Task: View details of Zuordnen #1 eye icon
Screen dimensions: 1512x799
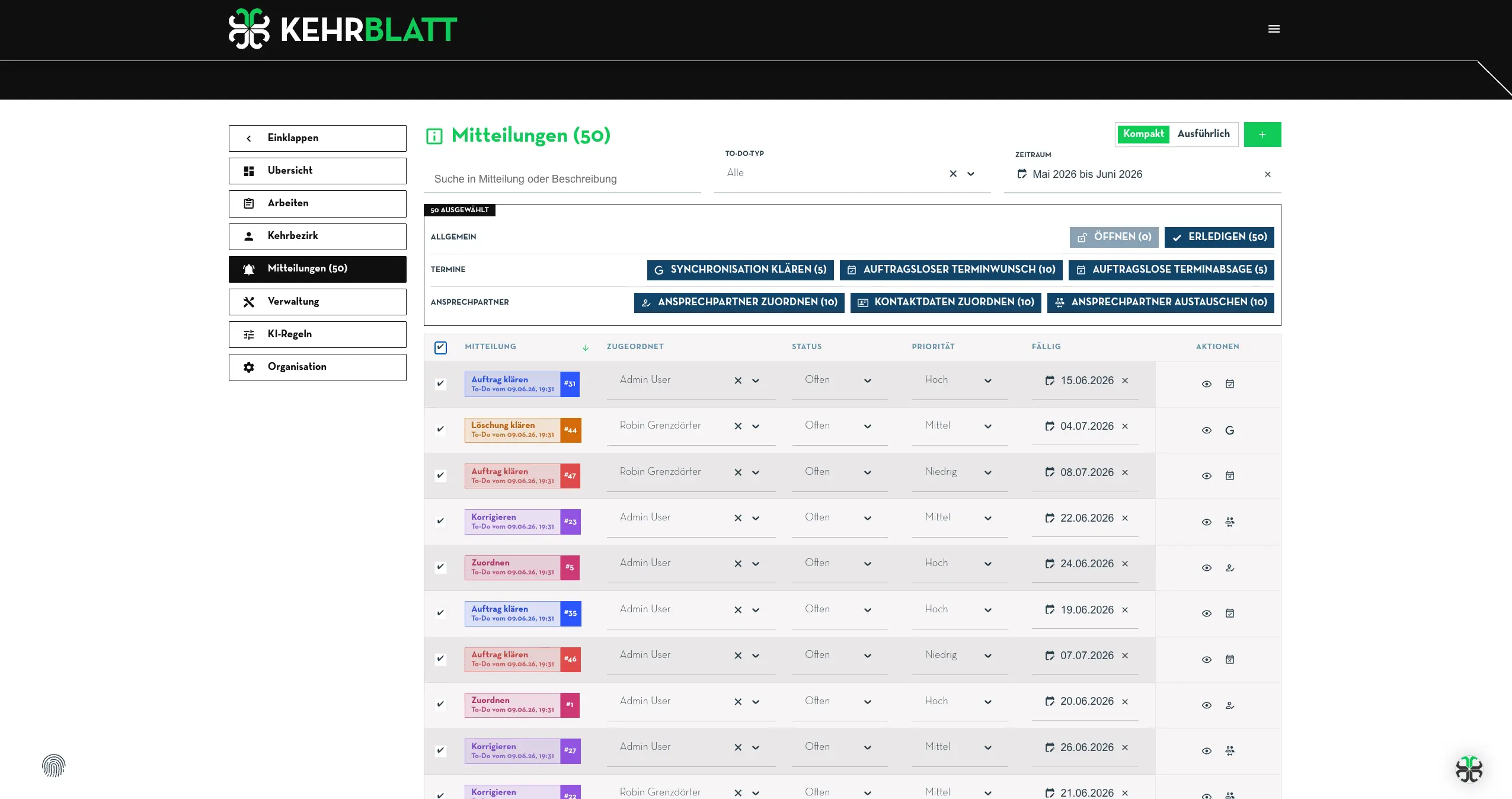Action: click(1206, 705)
